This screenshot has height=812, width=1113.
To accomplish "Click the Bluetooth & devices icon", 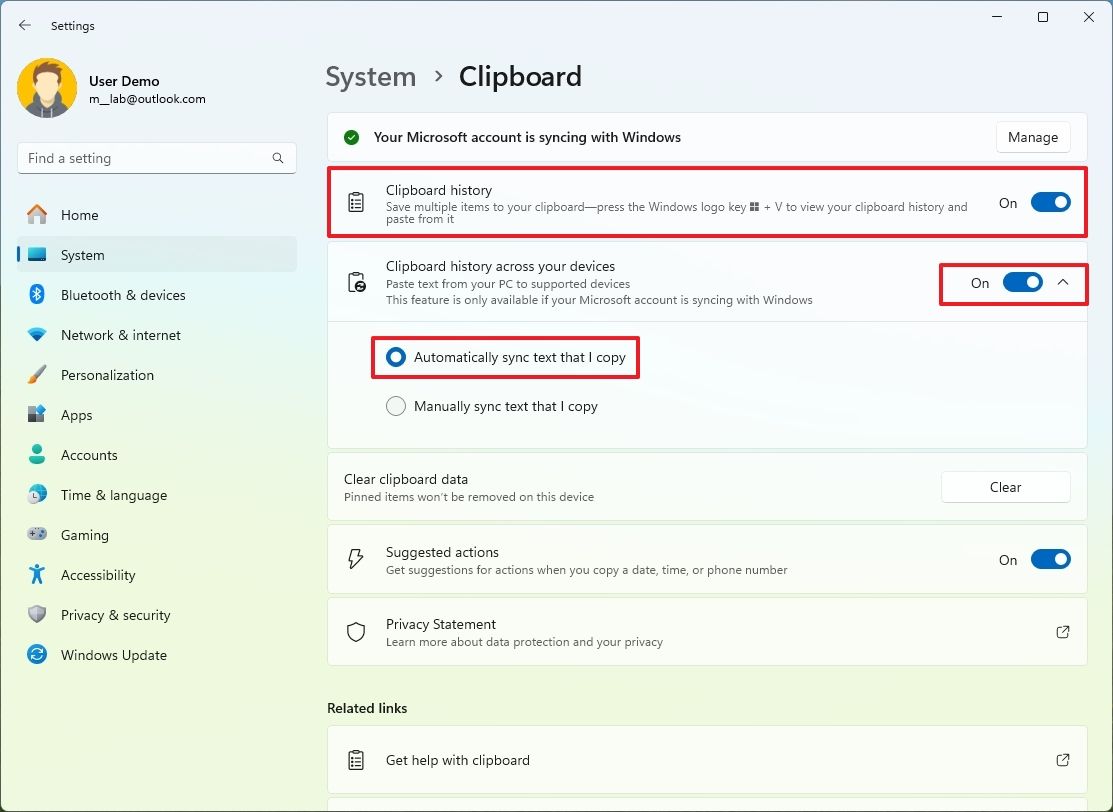I will pos(39,294).
